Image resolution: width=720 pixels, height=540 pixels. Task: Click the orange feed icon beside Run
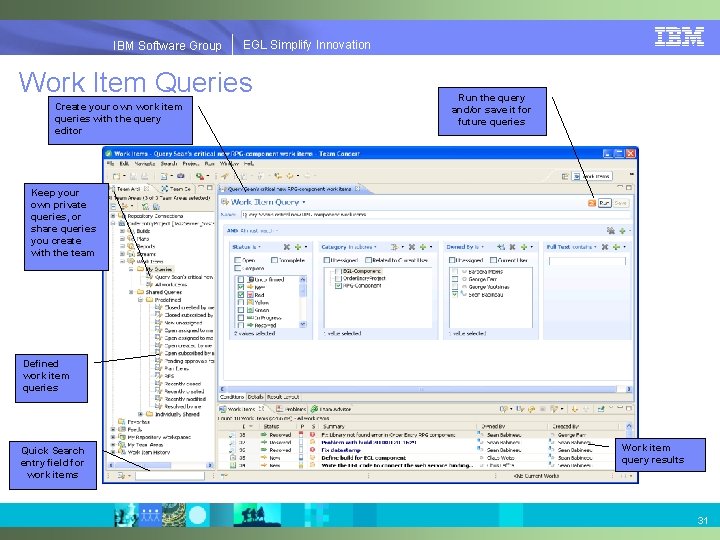point(592,203)
